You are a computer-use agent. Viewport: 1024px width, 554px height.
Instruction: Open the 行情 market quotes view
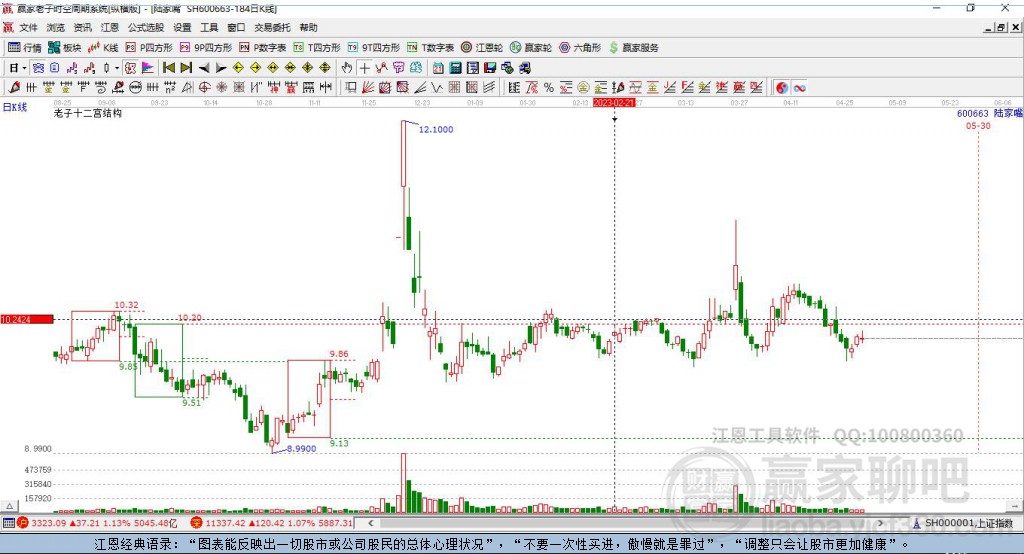tap(24, 48)
